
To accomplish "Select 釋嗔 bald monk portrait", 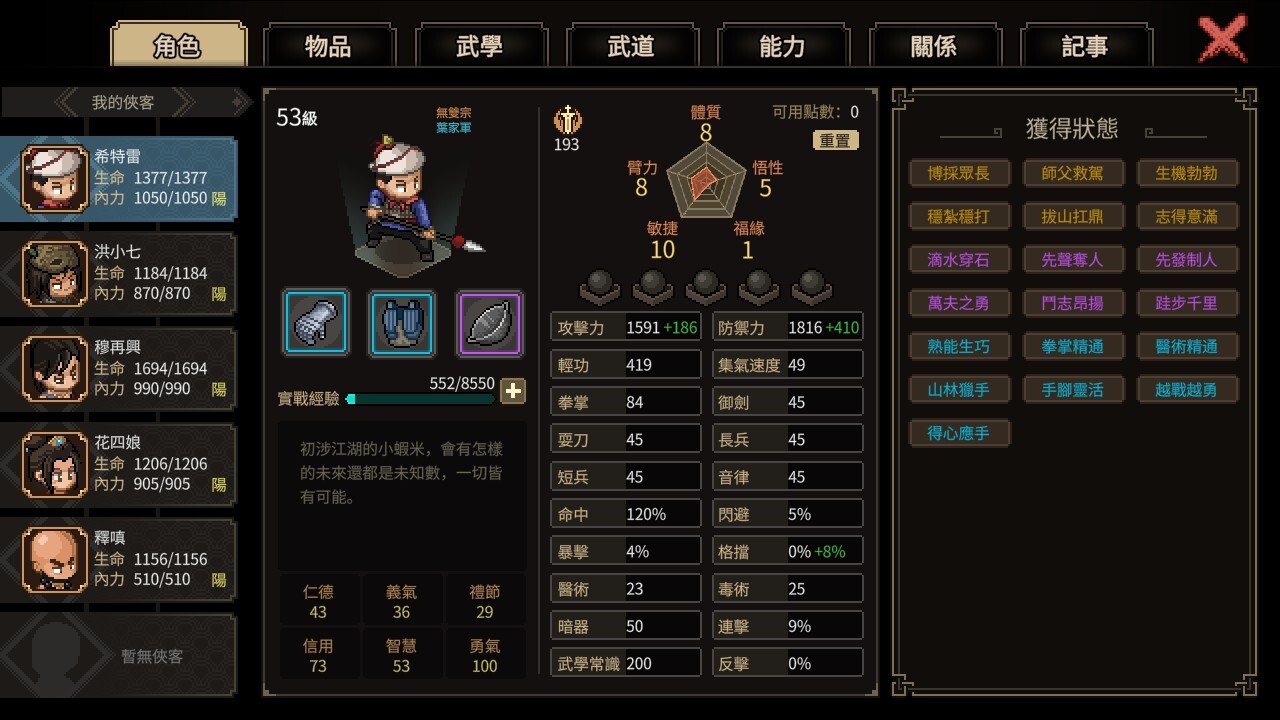I will 56,560.
